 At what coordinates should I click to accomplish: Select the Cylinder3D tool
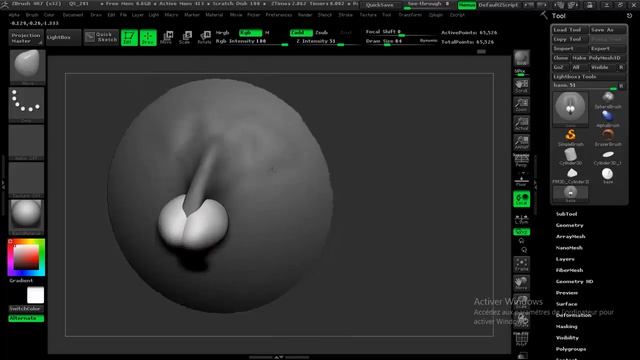point(571,156)
